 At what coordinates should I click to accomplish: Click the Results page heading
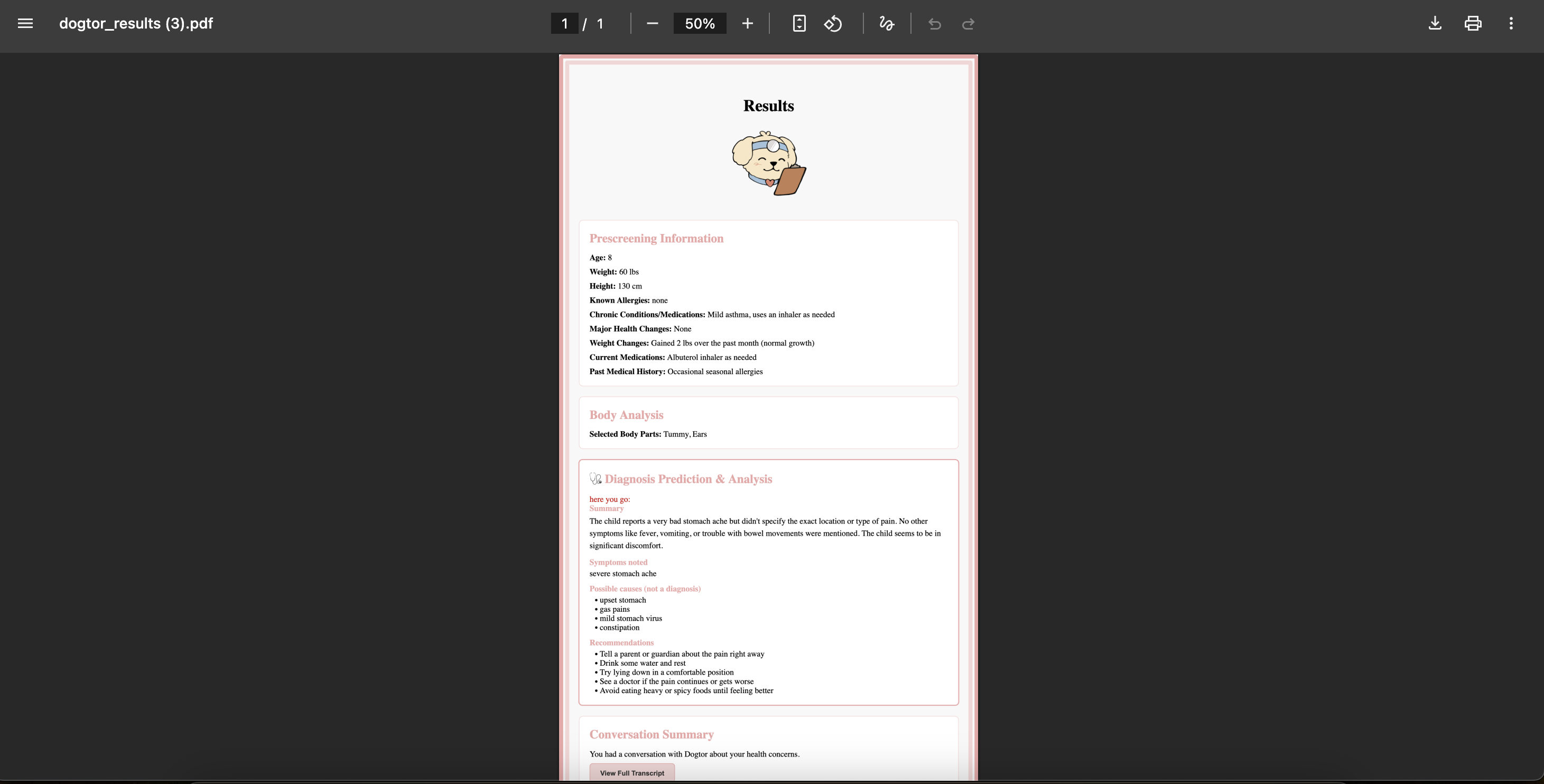[768, 106]
